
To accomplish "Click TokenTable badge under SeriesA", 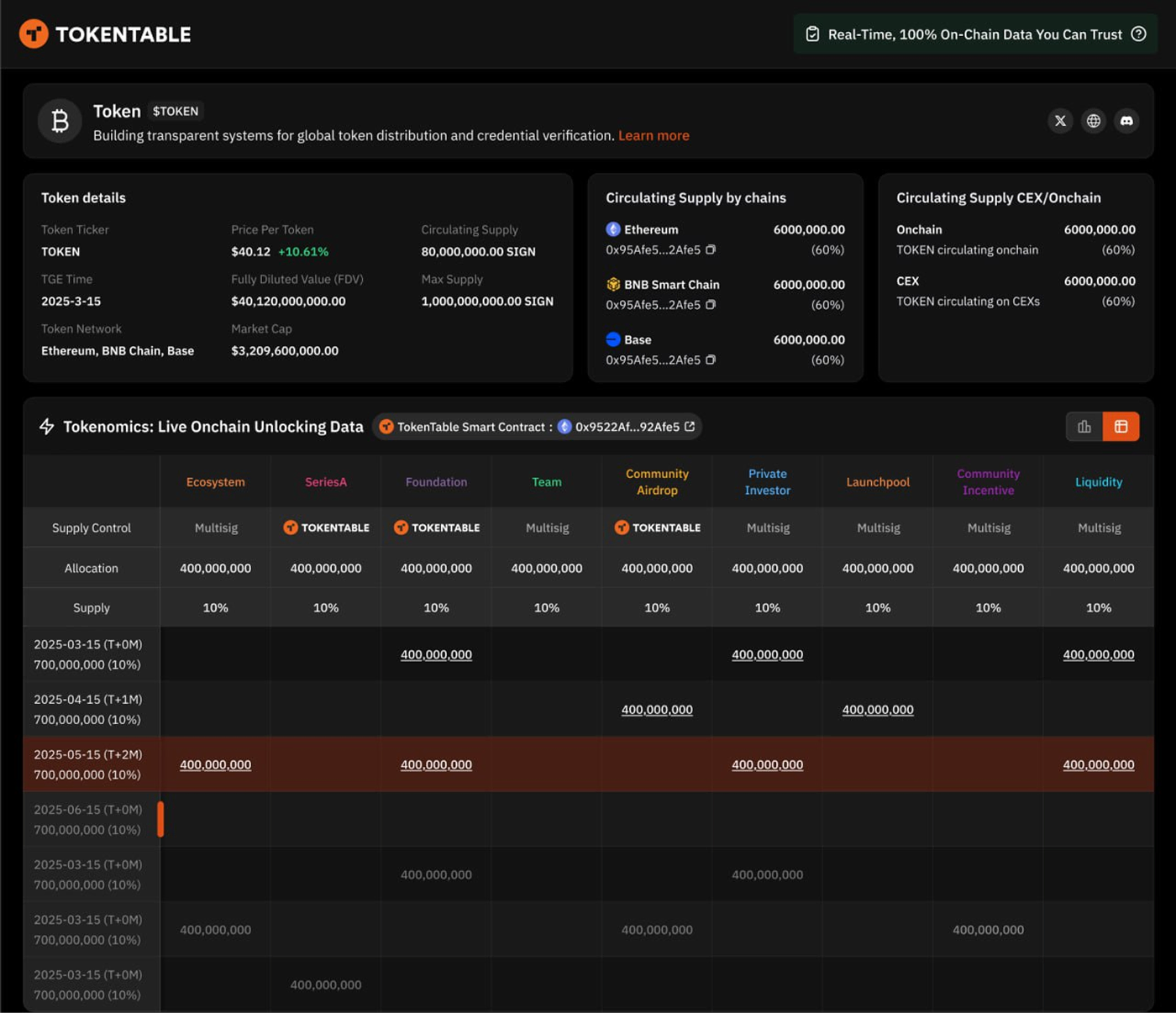I will point(326,527).
